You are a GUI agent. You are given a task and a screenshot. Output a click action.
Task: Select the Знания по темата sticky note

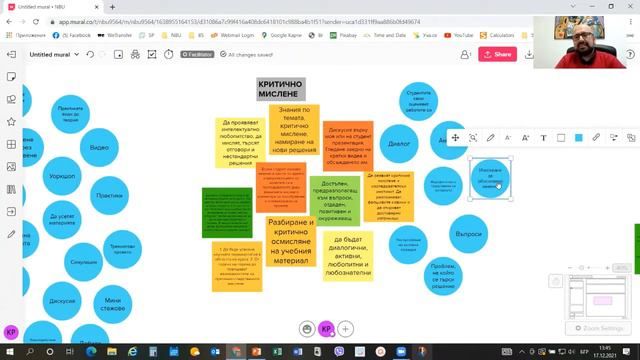[294, 130]
